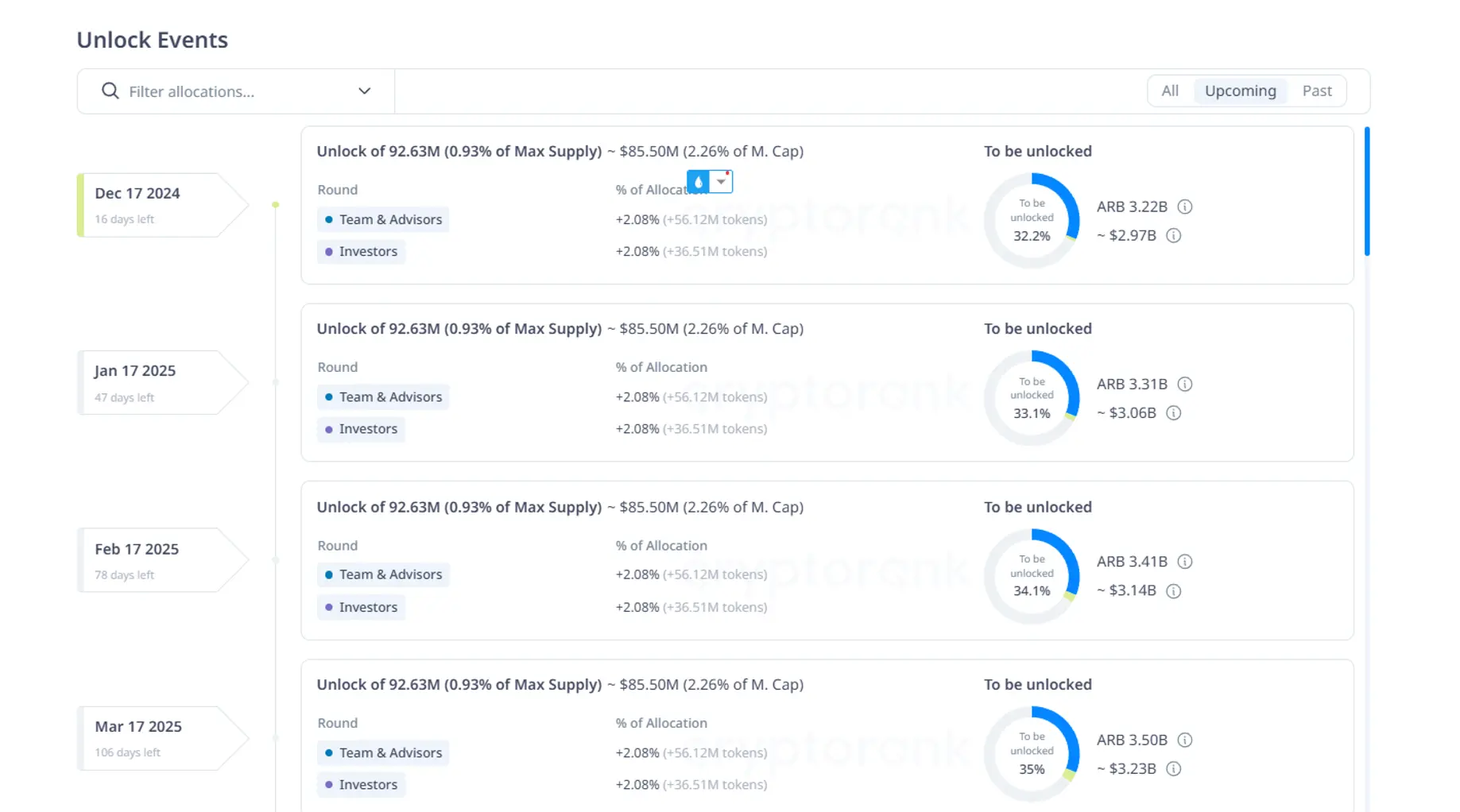Click info icon next to ~ $3.06B
Image resolution: width=1460 pixels, height=812 pixels.
pos(1173,412)
